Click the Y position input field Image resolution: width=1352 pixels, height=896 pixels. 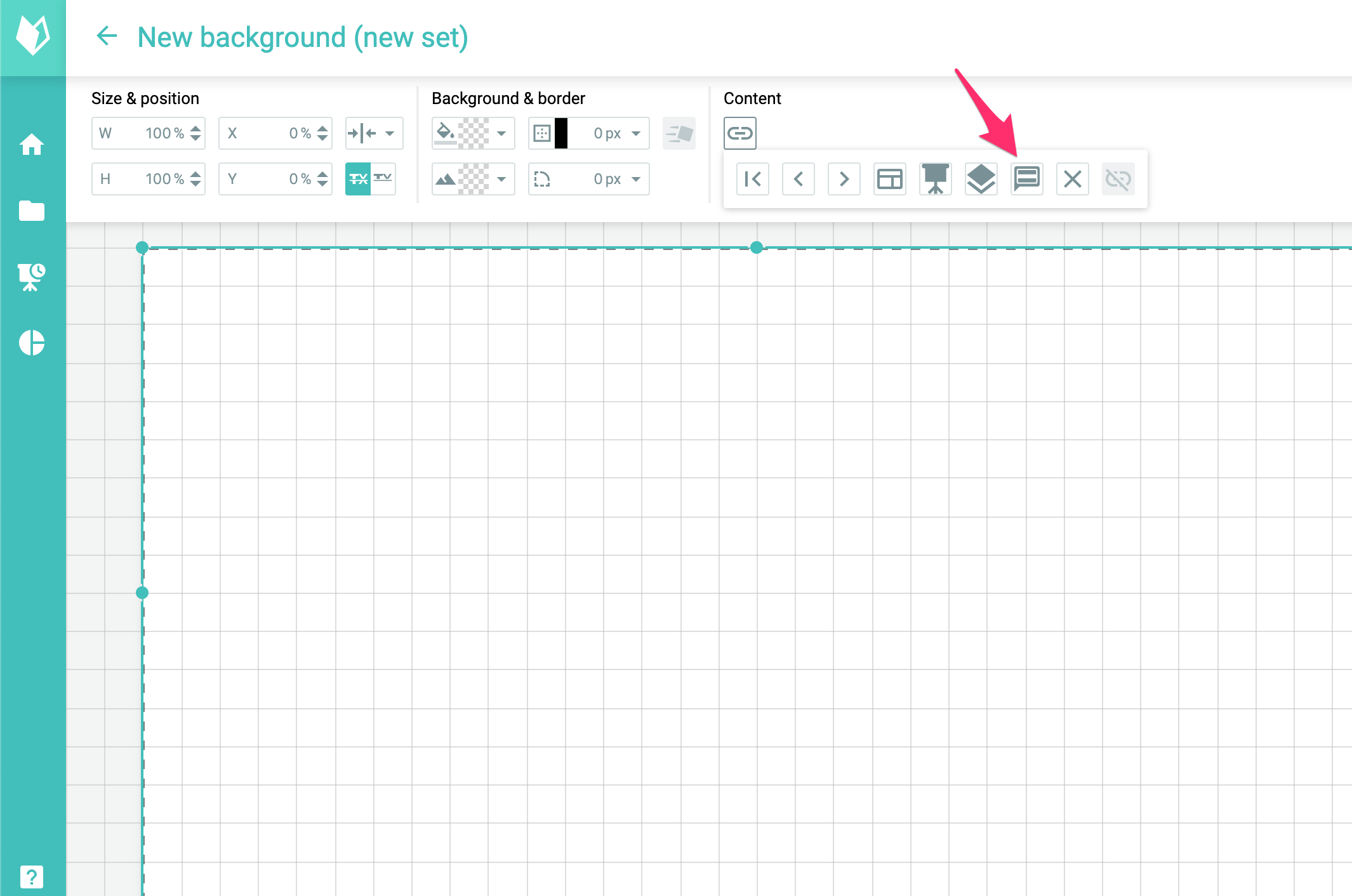click(275, 179)
